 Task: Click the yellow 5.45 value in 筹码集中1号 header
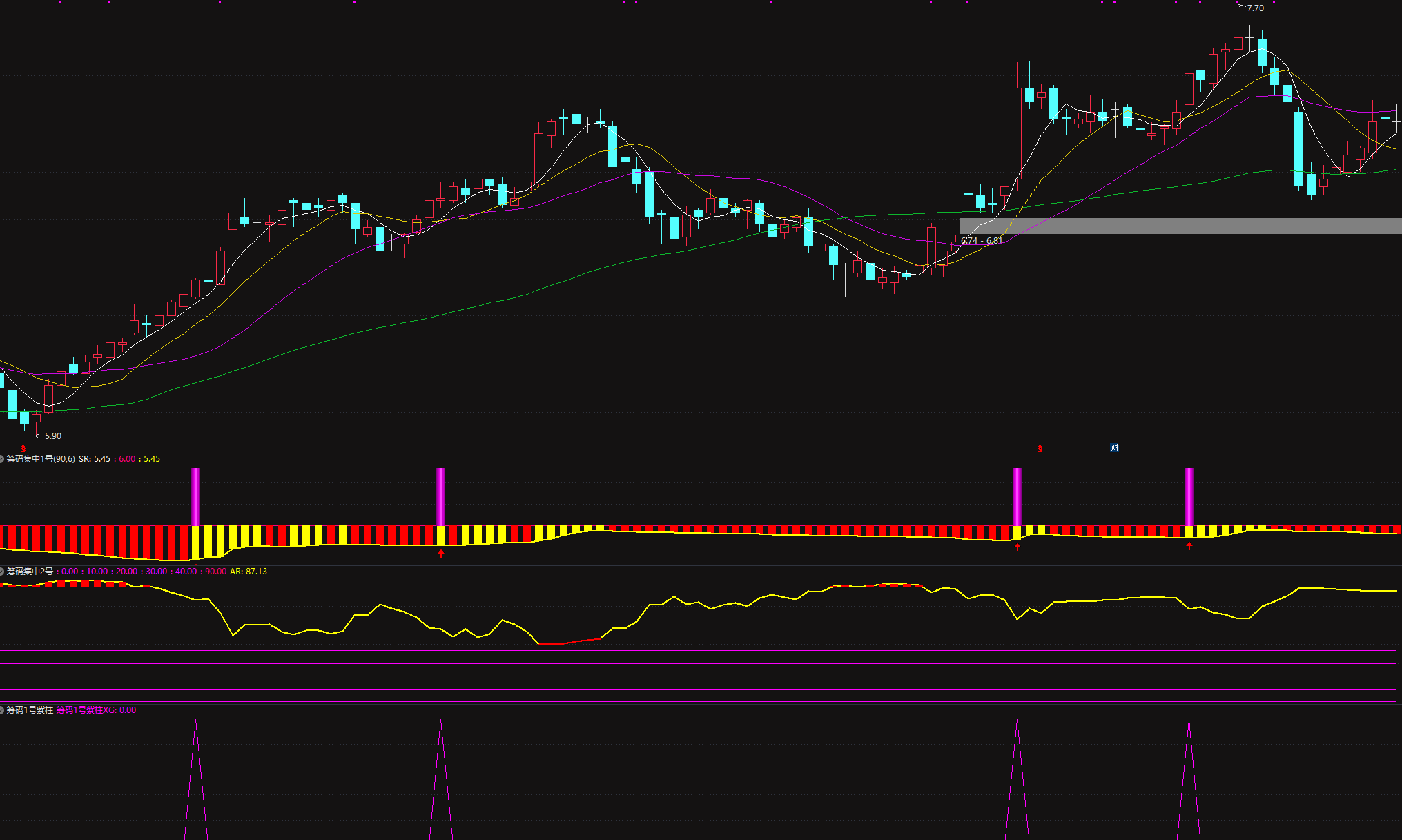click(152, 459)
